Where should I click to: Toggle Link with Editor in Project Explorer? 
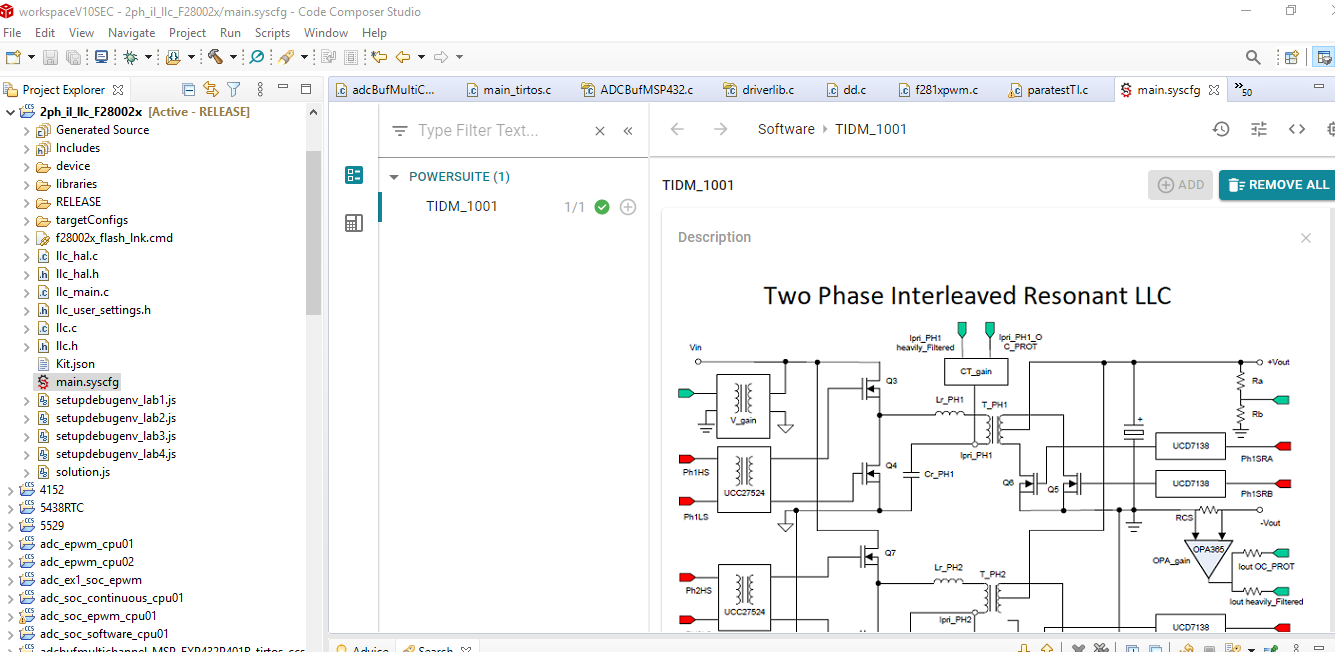coord(211,89)
